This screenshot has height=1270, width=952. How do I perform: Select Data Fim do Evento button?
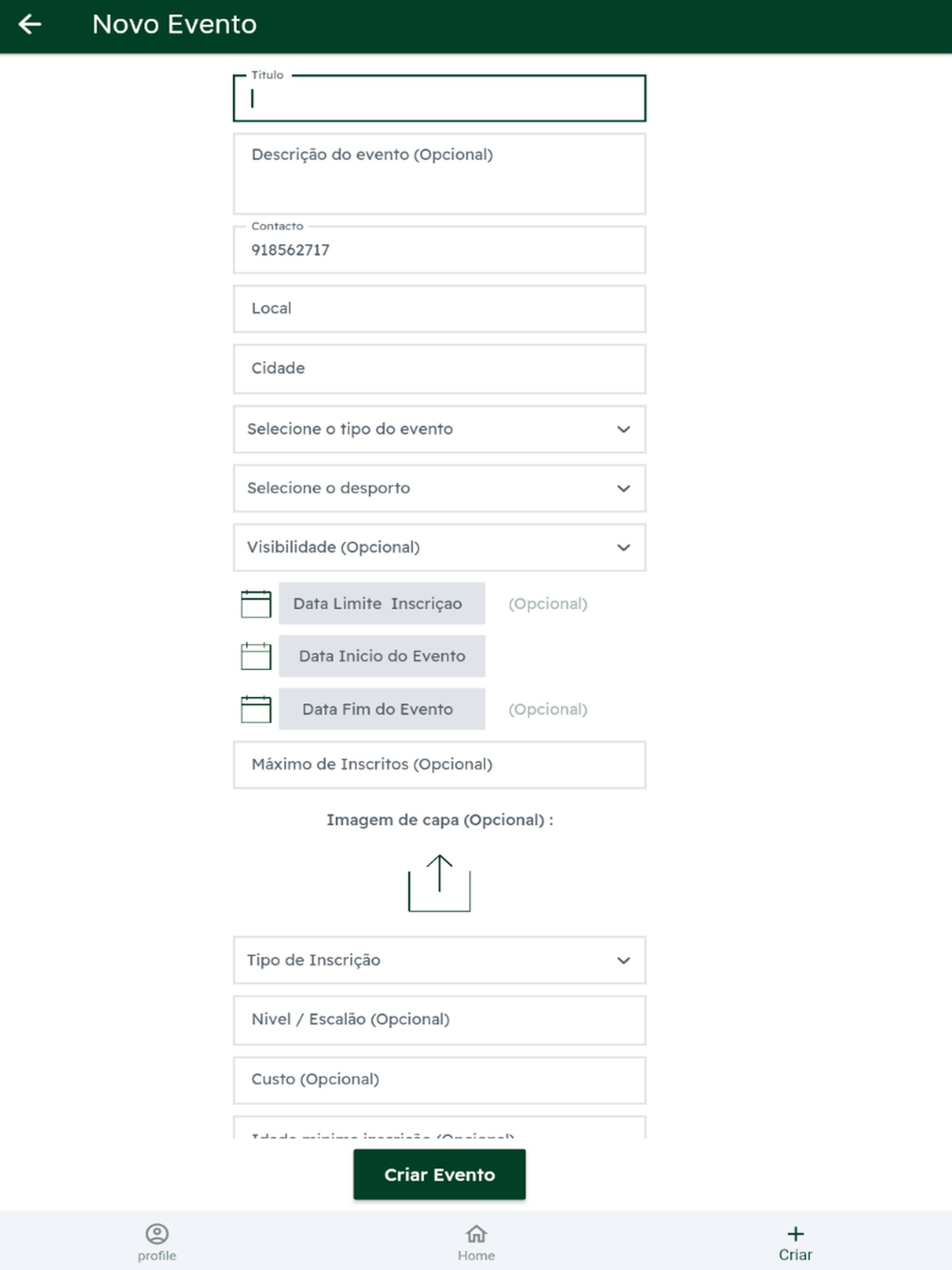point(382,709)
